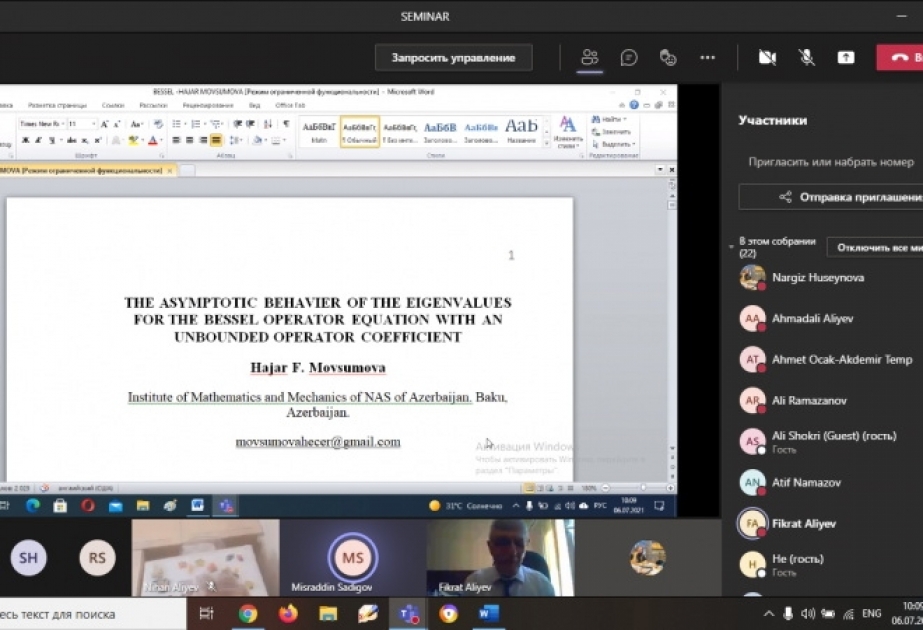Screen dimensions: 923x630
Task: Open the meeting chat icon
Action: [629, 57]
